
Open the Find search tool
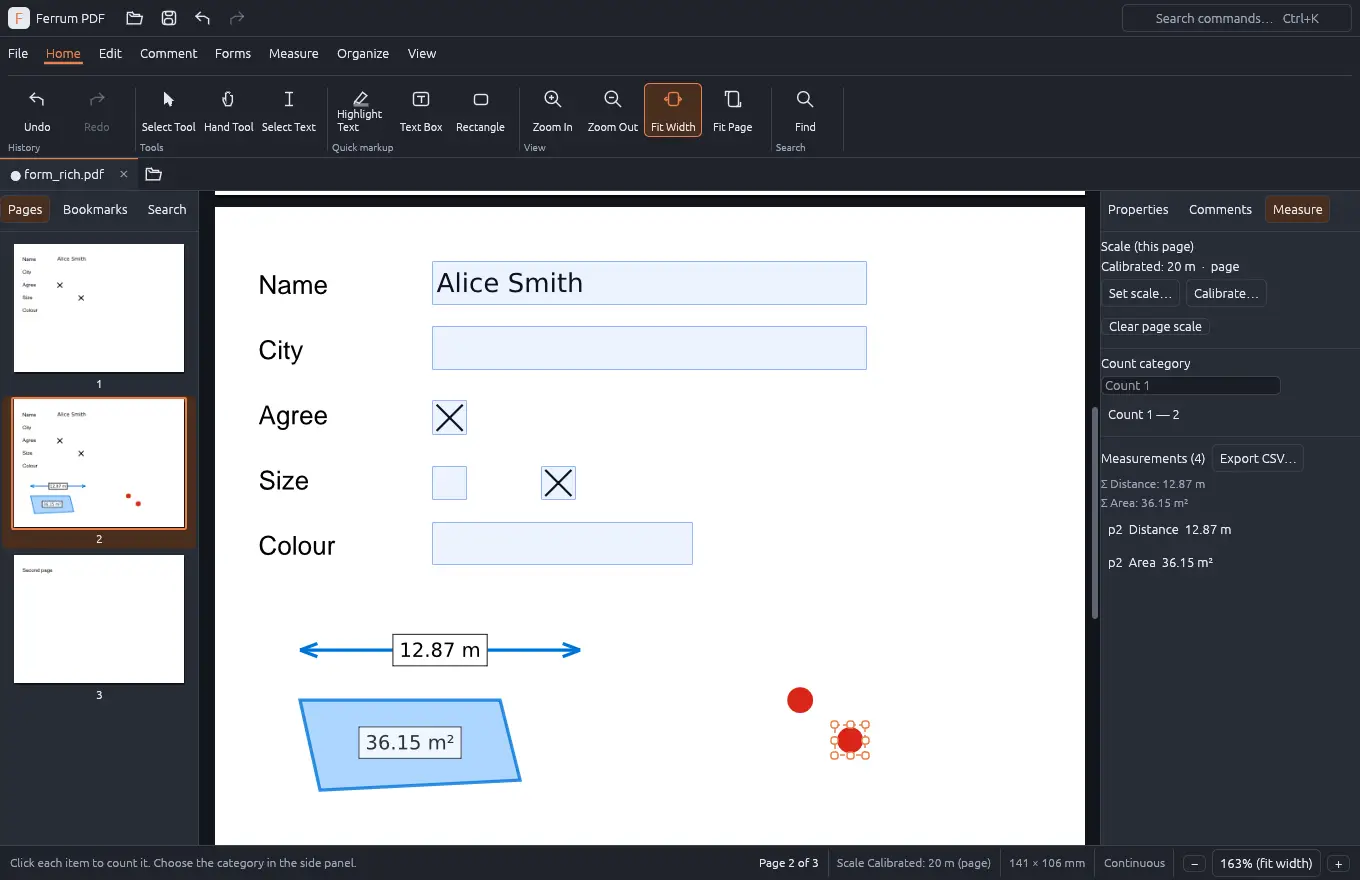pos(805,110)
